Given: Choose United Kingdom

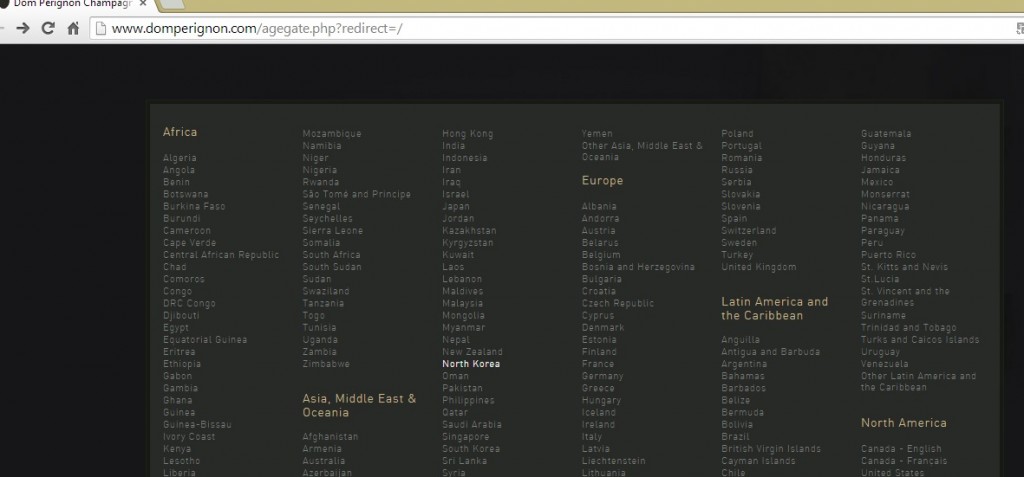Looking at the screenshot, I should coord(759,267).
